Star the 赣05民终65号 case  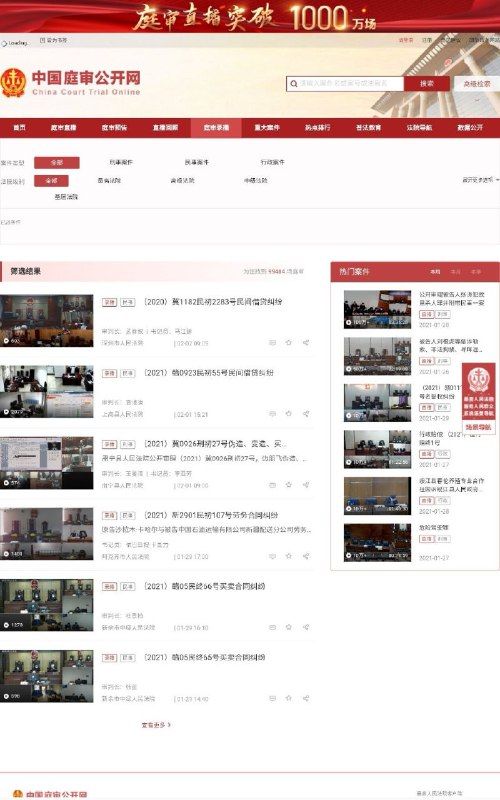coord(289,697)
